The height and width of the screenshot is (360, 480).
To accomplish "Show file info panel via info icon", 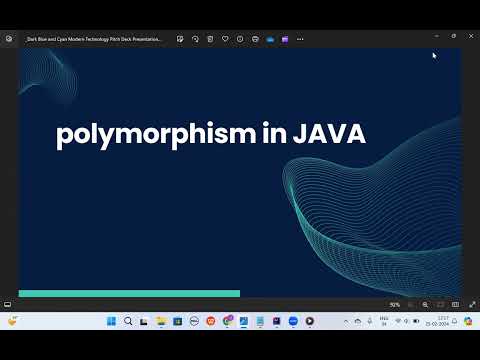I will click(x=240, y=39).
